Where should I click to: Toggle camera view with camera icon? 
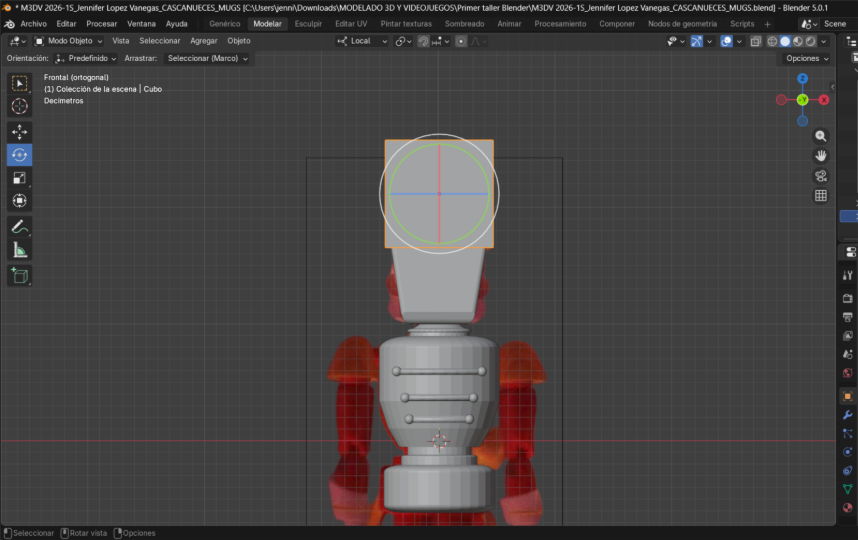pyautogui.click(x=821, y=176)
